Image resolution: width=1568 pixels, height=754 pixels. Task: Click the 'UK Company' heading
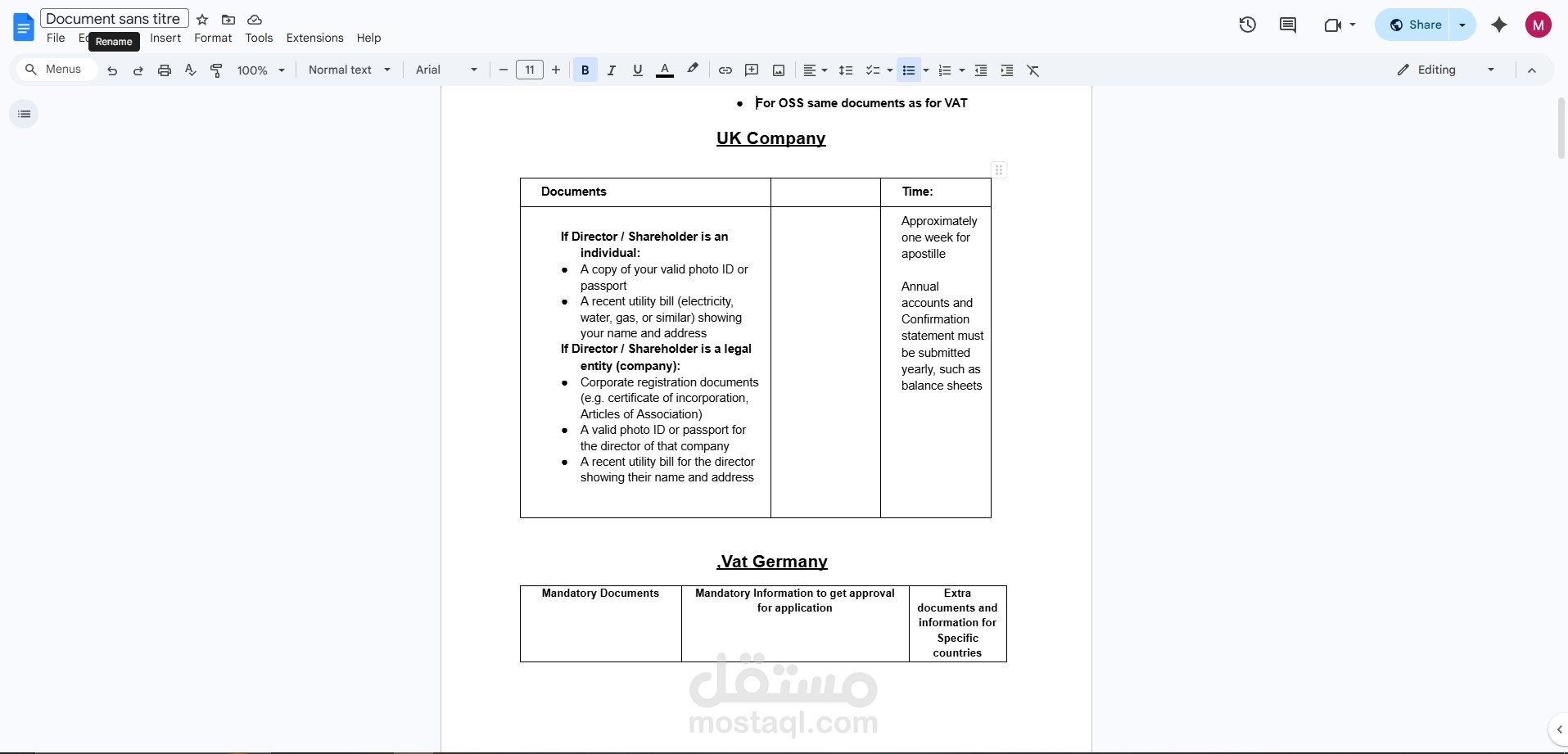coord(770,138)
